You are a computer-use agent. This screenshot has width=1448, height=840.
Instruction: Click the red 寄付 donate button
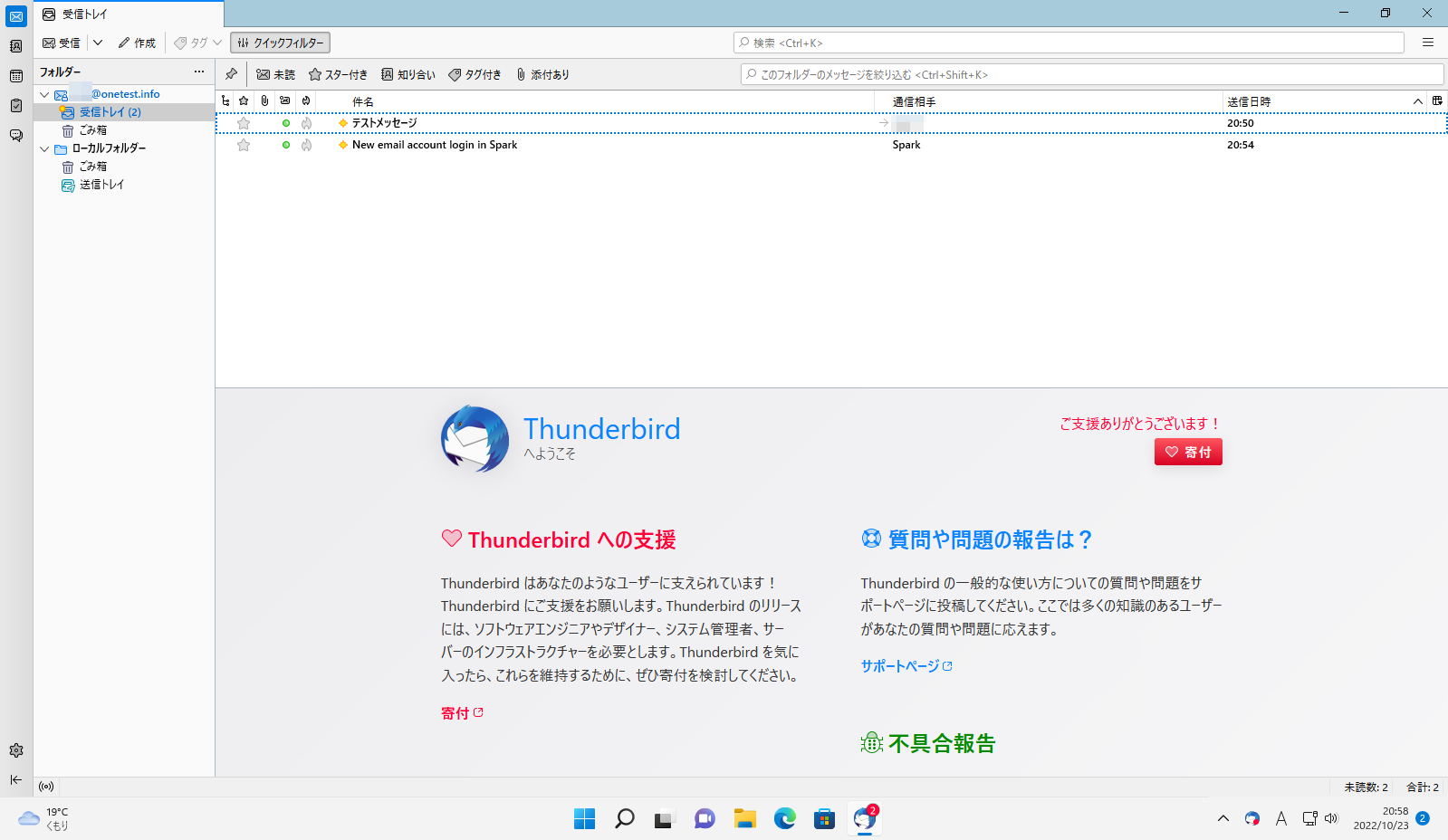click(x=1188, y=452)
